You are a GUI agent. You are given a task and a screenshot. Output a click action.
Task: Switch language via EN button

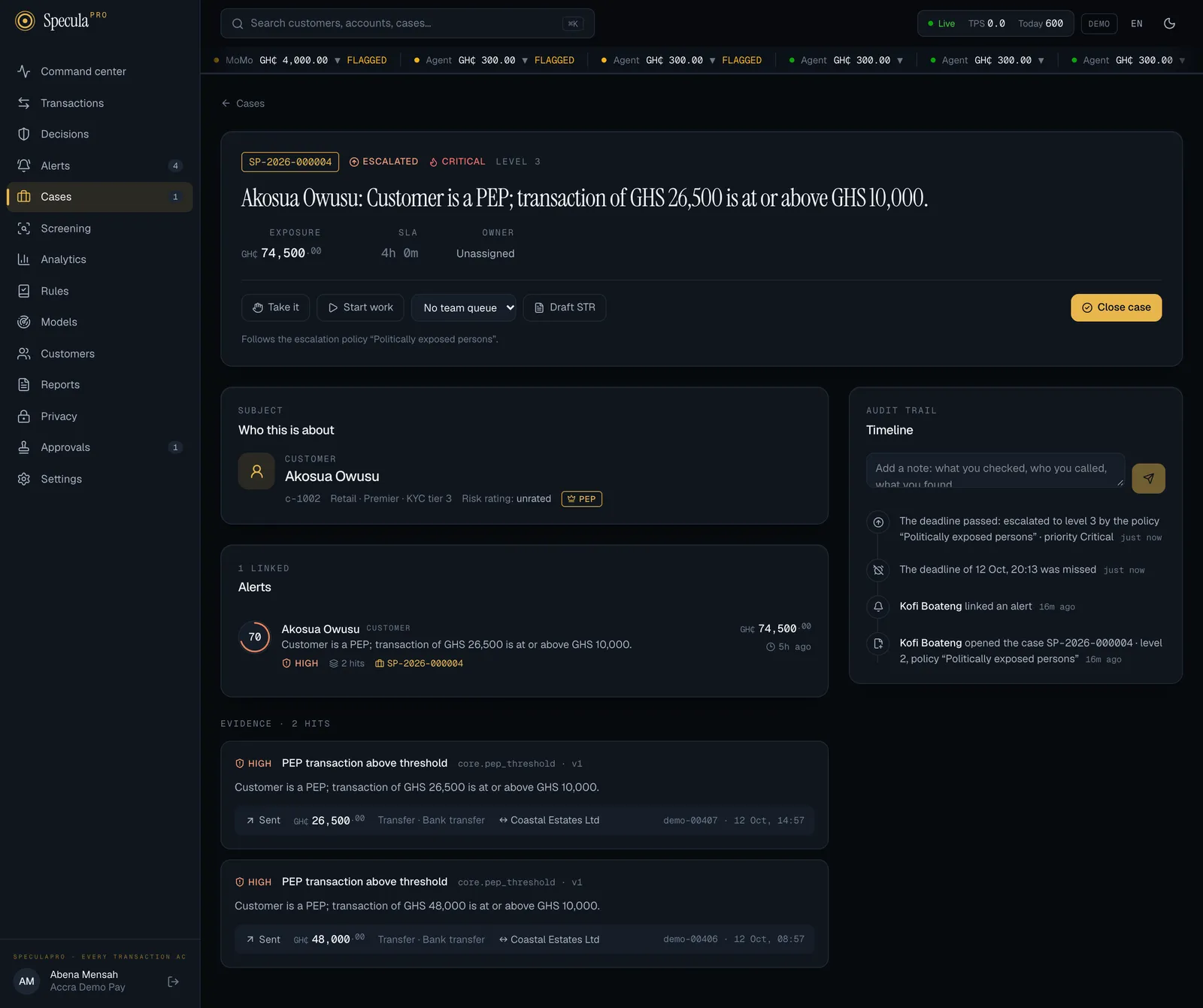[x=1137, y=23]
